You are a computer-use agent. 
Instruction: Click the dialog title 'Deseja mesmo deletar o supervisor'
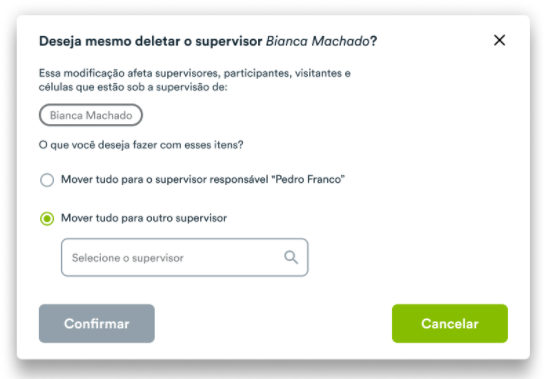(x=150, y=41)
